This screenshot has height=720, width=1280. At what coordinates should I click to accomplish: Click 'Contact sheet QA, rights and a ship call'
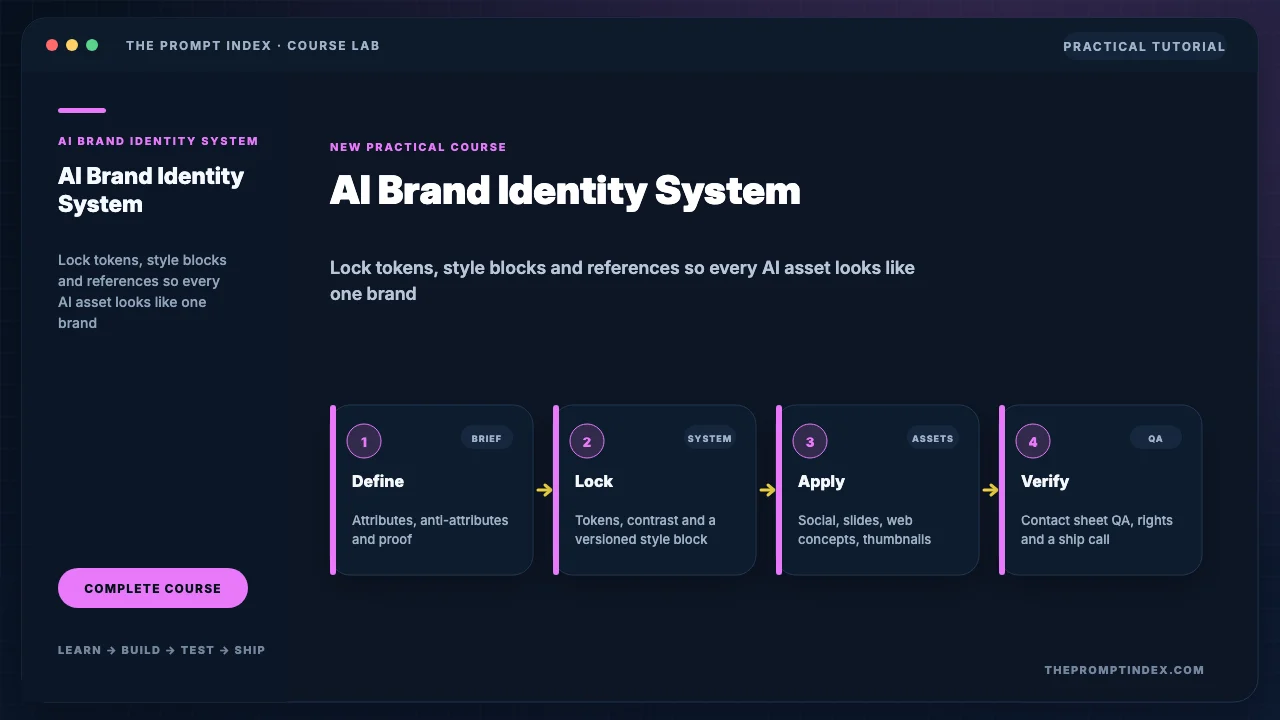click(x=1097, y=530)
